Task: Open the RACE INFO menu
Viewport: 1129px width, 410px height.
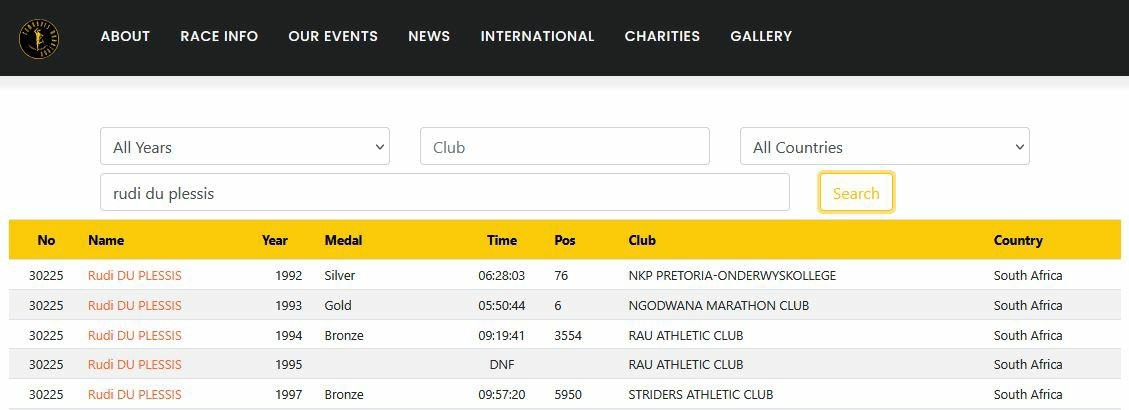Action: 219,36
